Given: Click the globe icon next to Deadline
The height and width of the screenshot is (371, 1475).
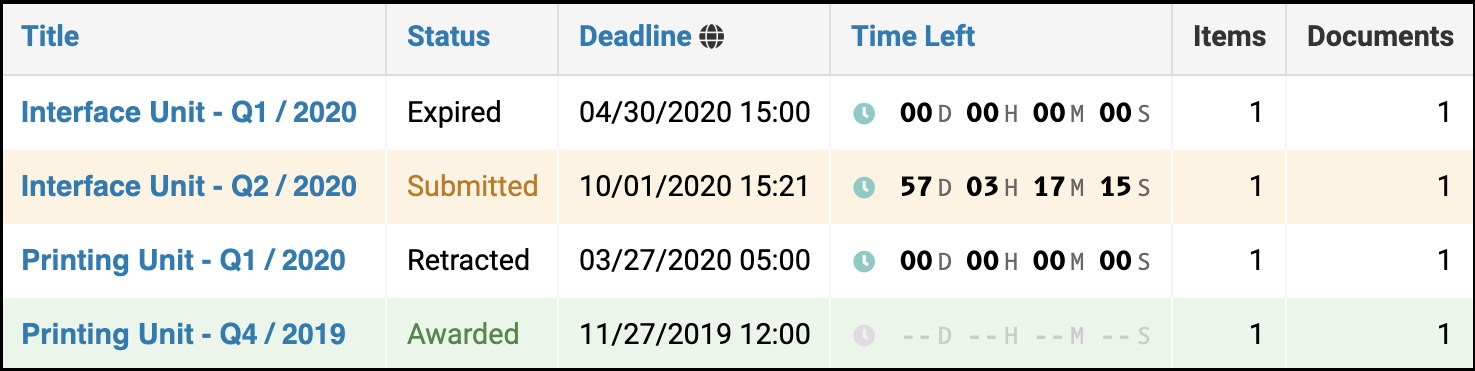Looking at the screenshot, I should point(712,38).
